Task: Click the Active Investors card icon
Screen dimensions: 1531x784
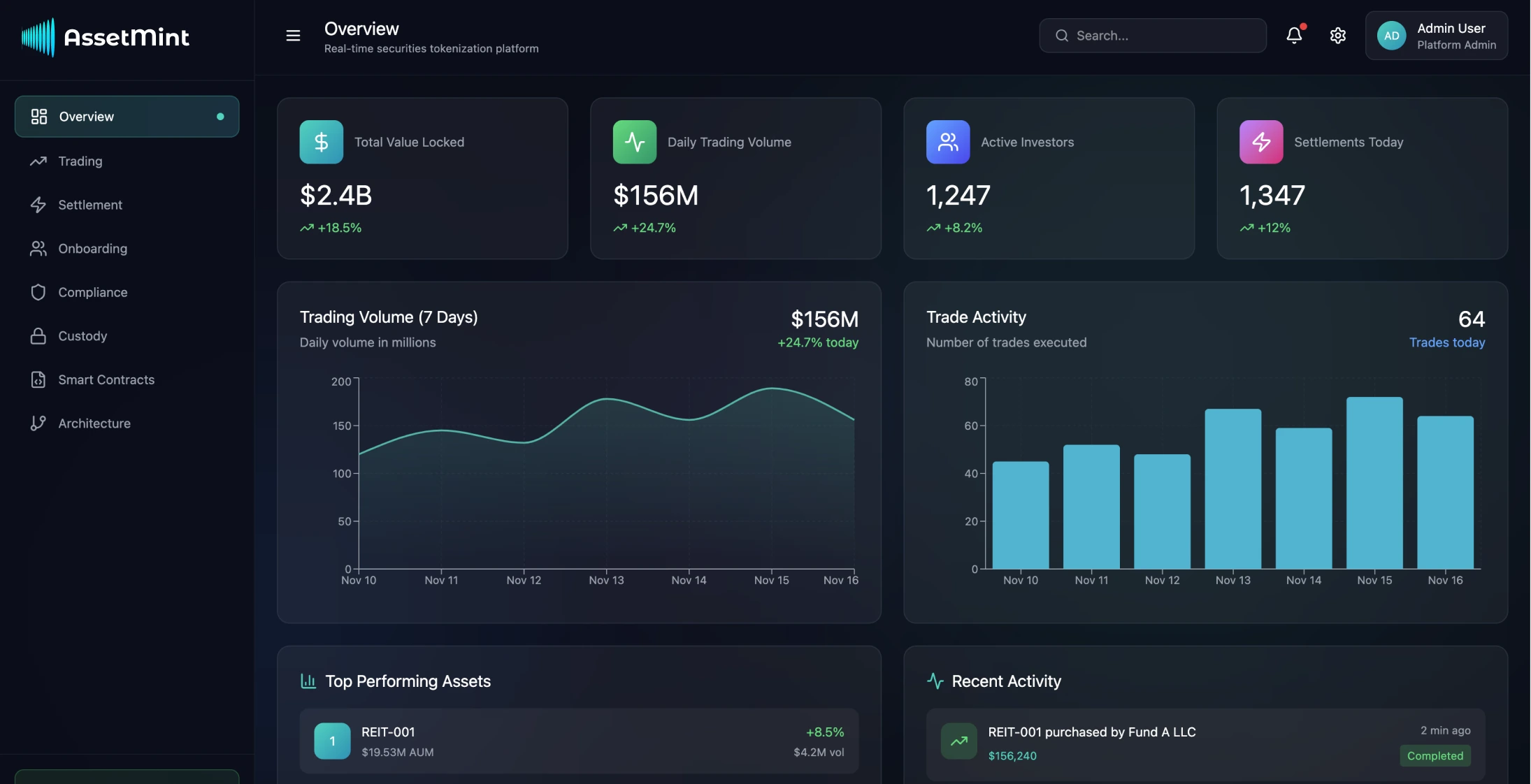Action: [x=947, y=141]
